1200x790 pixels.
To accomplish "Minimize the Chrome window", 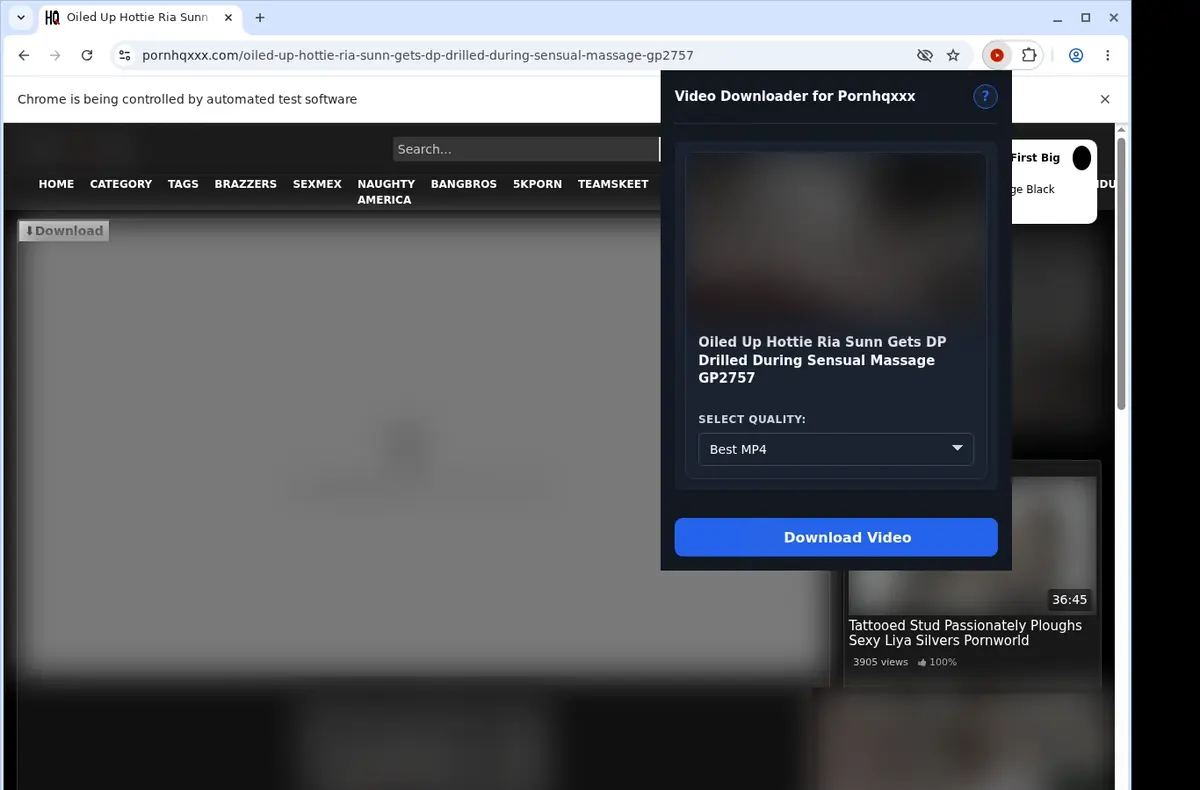I will coord(1058,18).
